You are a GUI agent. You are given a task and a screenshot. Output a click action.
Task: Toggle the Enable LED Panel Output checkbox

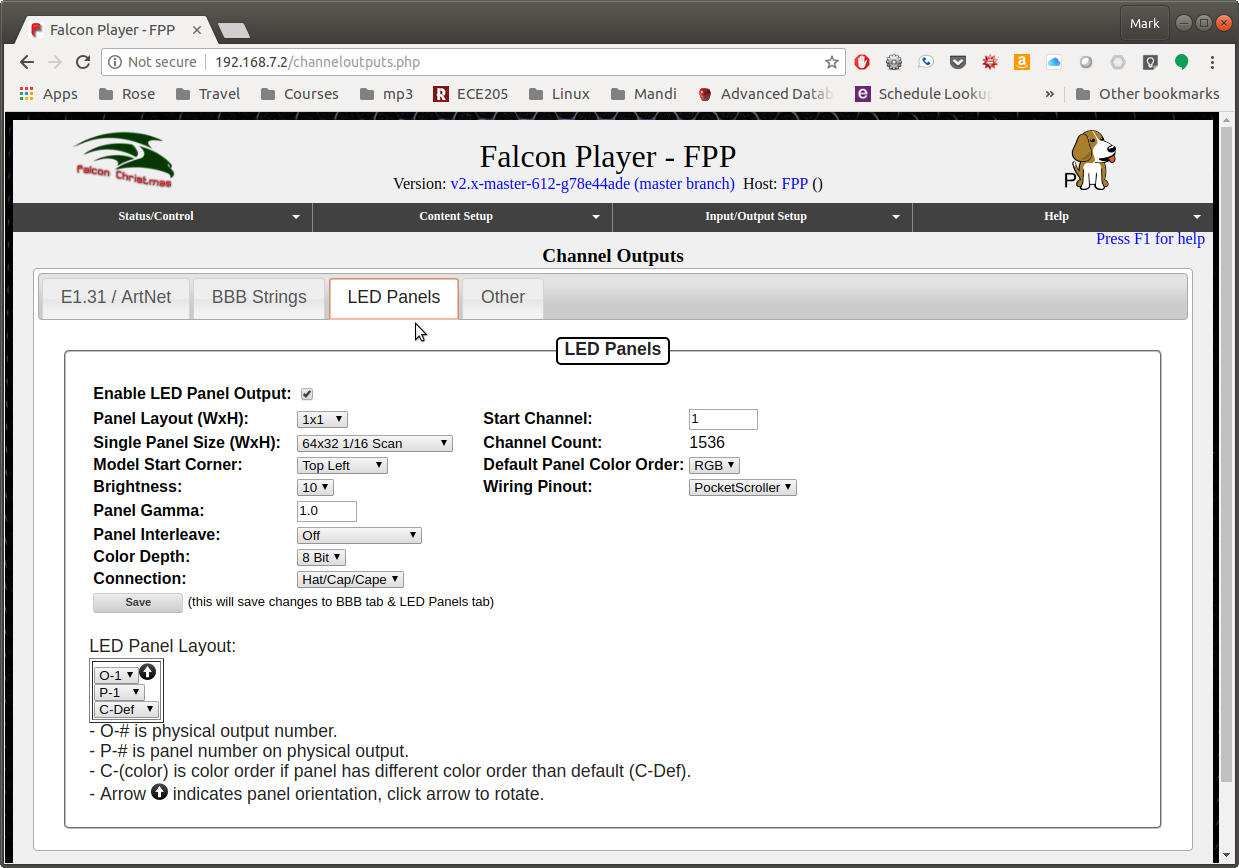click(x=307, y=393)
